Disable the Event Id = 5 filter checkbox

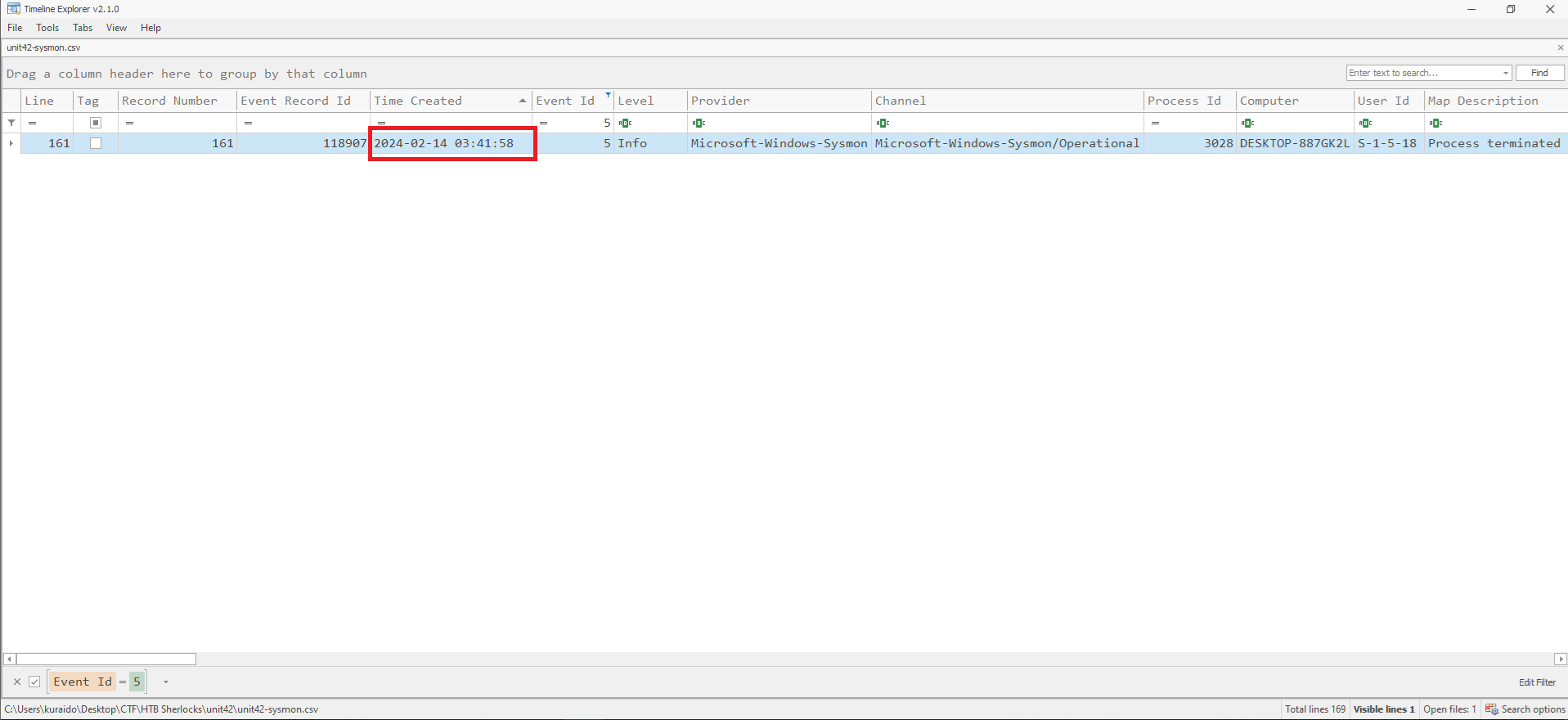tap(34, 682)
